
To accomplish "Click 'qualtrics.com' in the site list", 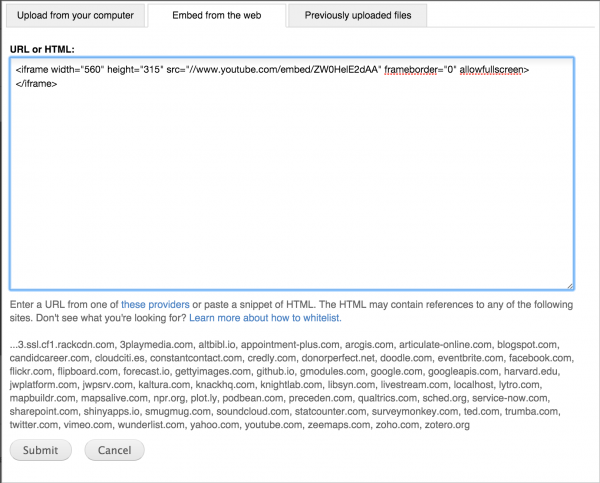I will point(387,398).
